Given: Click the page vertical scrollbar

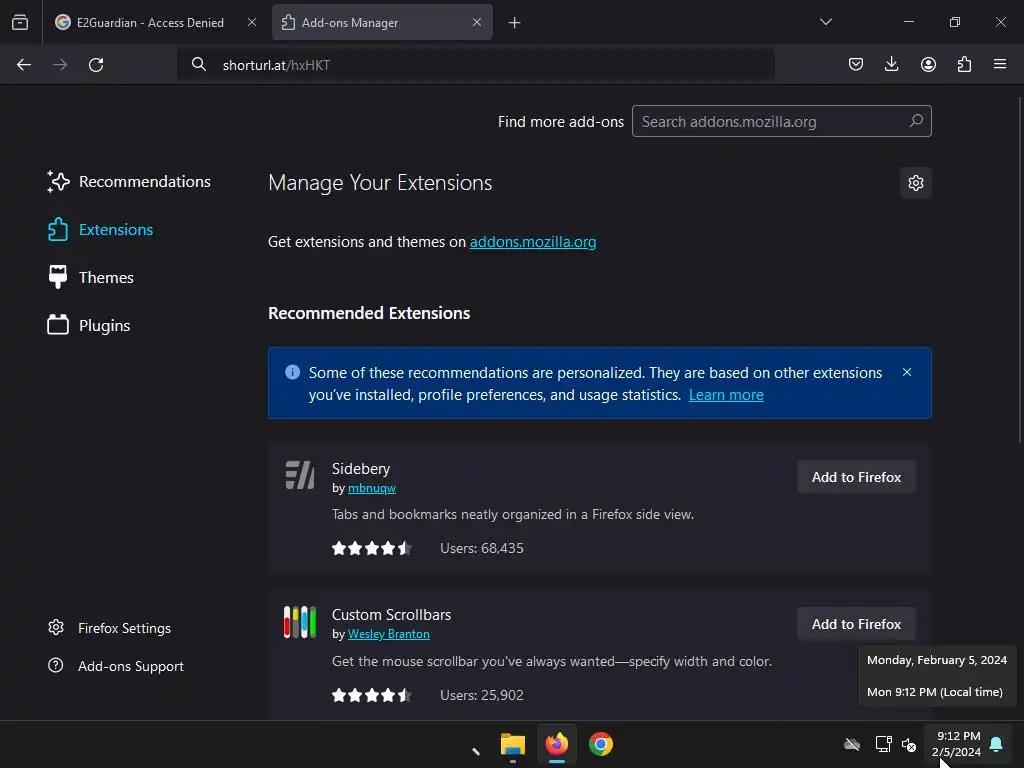Looking at the screenshot, I should click(x=1019, y=271).
